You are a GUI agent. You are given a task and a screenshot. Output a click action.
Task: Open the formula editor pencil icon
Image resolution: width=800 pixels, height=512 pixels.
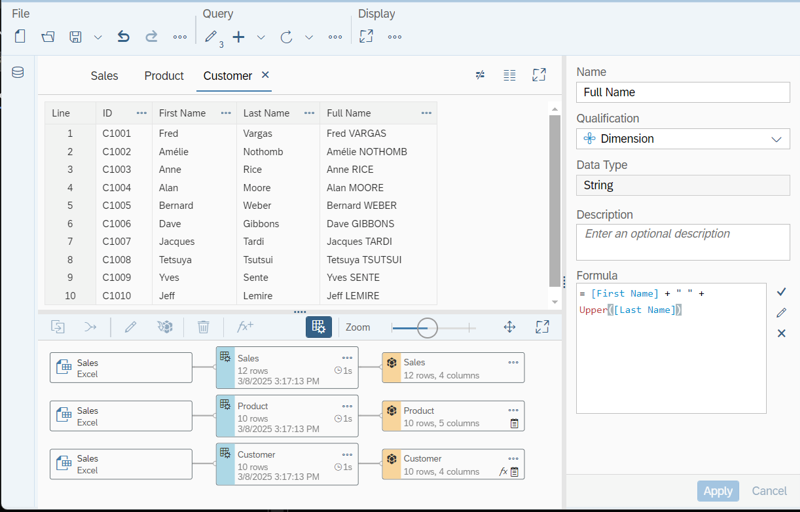pos(781,313)
